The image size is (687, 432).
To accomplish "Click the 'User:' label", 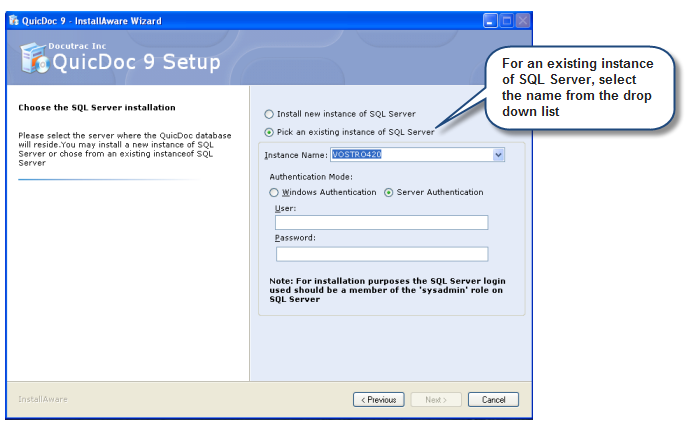I will (x=285, y=209).
